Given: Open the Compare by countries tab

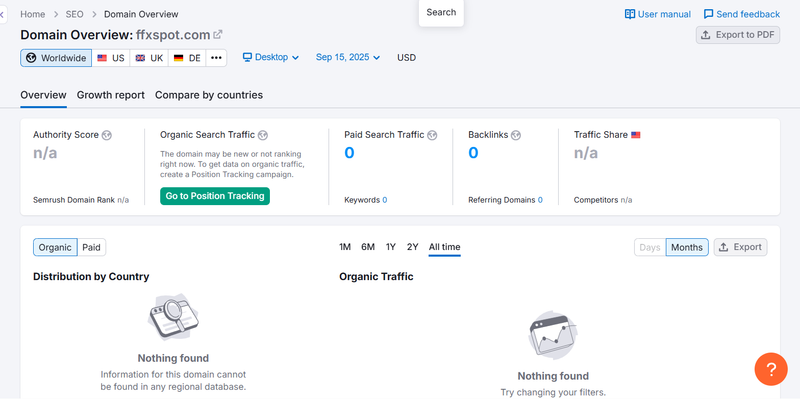Looking at the screenshot, I should coord(209,95).
